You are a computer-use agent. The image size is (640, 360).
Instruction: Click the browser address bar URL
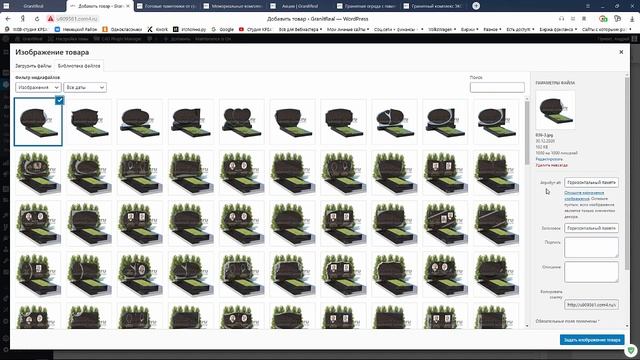pyautogui.click(x=77, y=19)
